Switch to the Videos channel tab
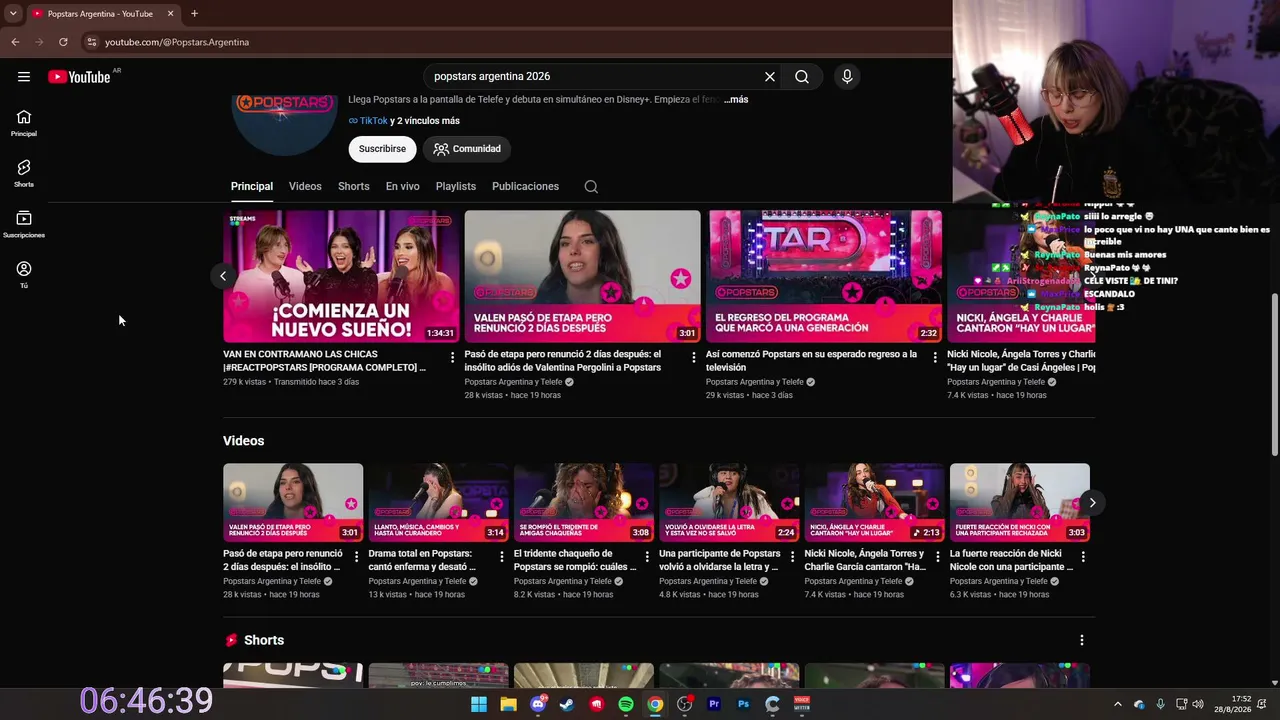This screenshot has height=720, width=1280. click(305, 187)
